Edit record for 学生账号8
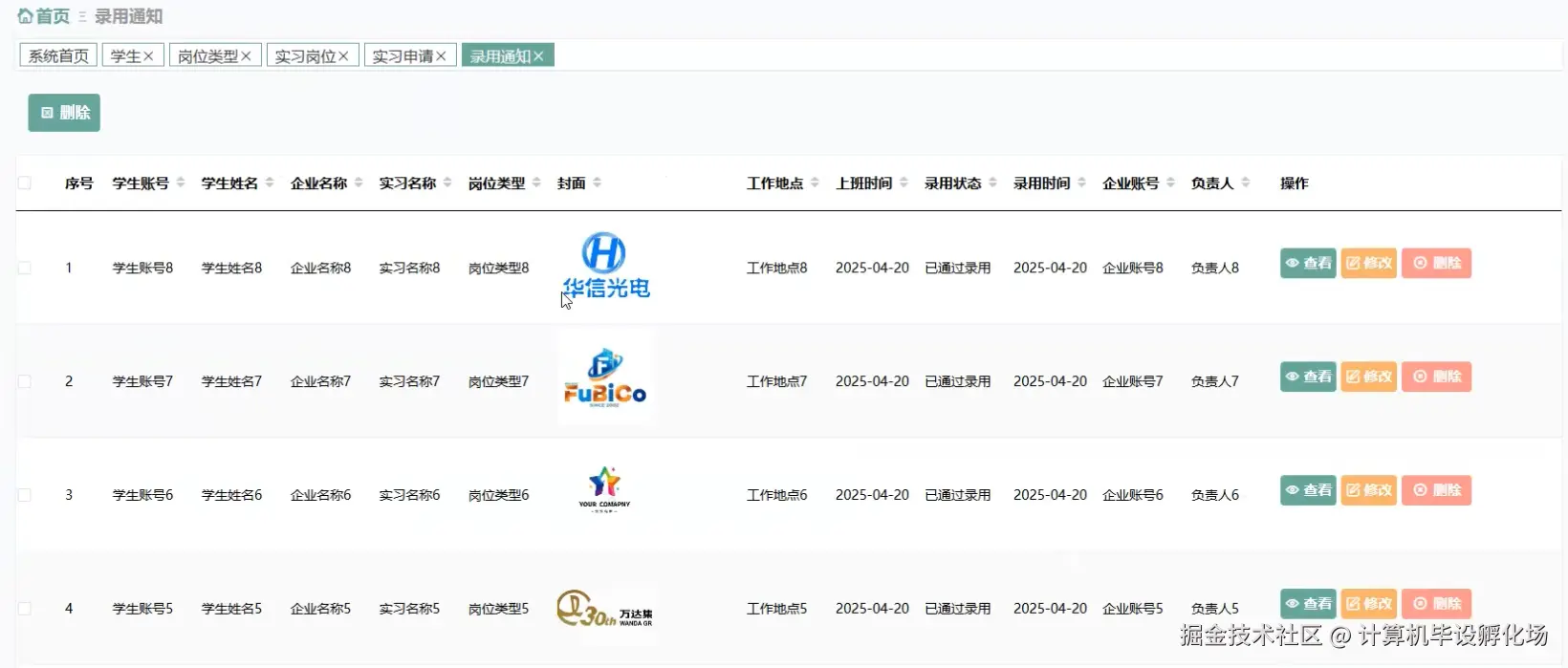Viewport: 1568px width, 668px height. (x=1368, y=263)
